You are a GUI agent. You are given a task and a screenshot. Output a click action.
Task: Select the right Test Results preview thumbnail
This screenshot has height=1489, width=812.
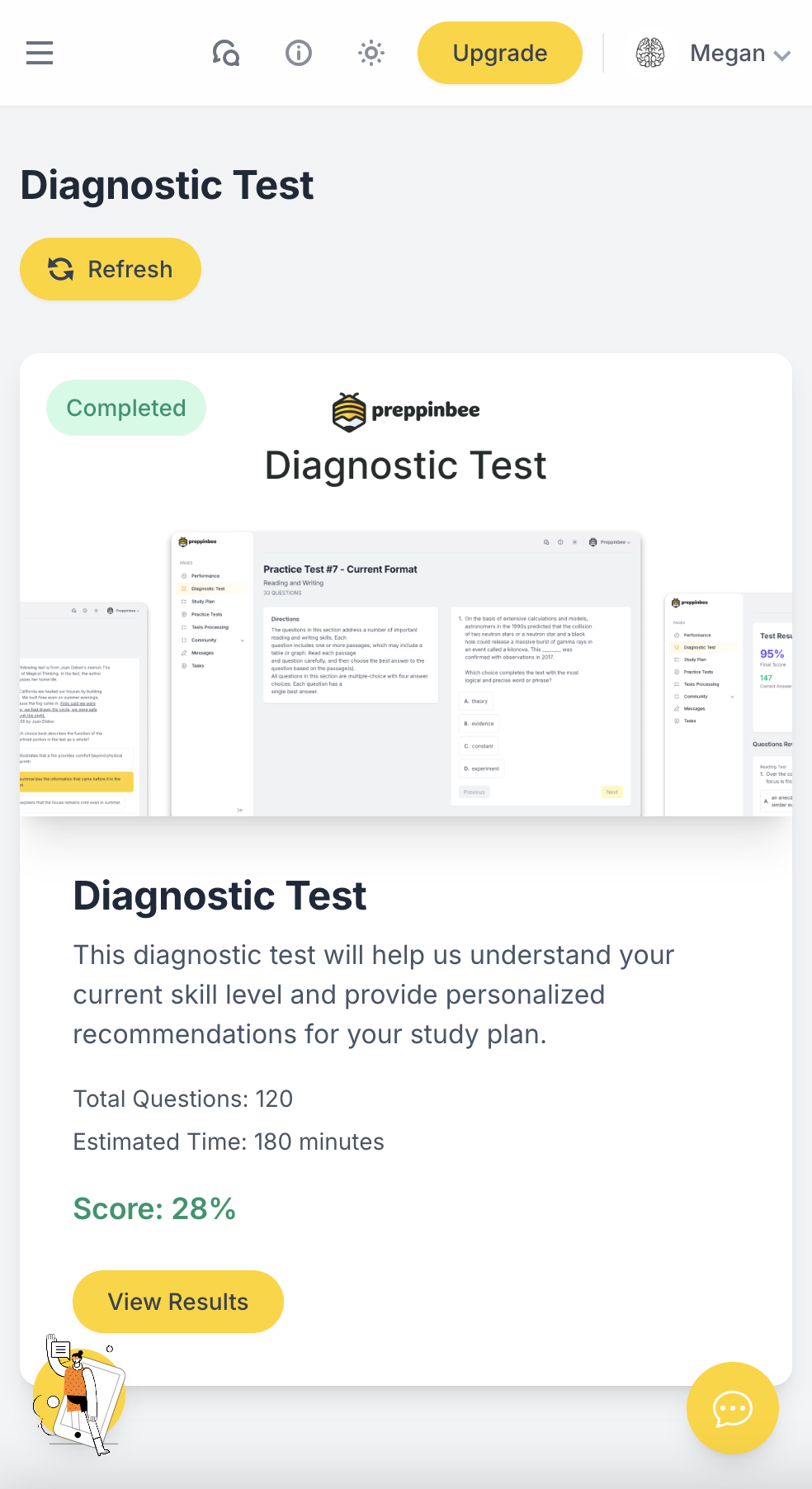(728, 704)
